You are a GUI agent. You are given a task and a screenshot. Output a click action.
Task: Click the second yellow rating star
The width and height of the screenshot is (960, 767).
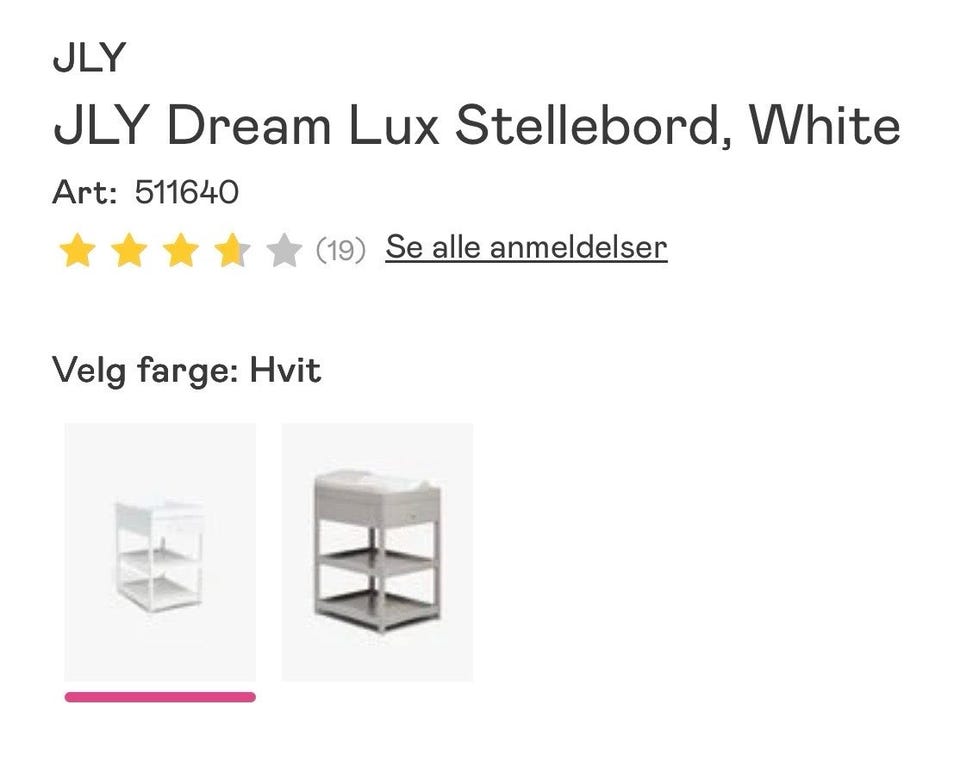point(129,250)
